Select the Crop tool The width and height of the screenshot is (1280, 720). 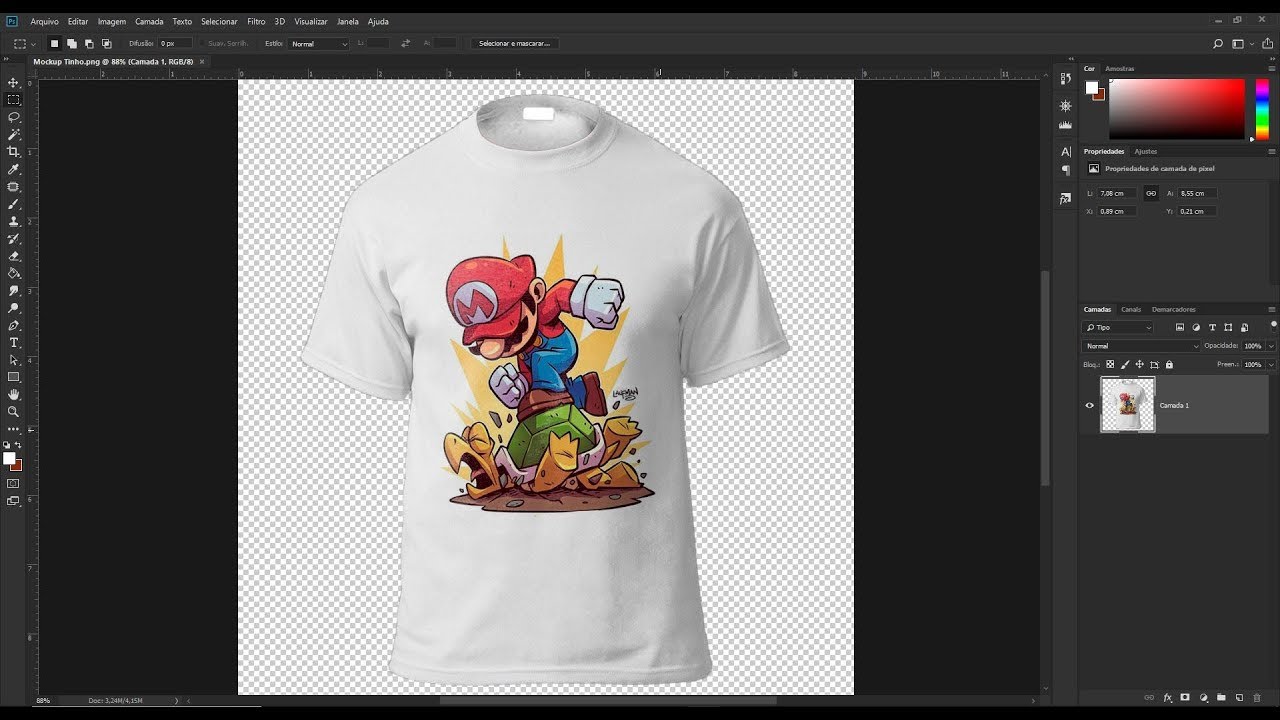click(x=14, y=151)
